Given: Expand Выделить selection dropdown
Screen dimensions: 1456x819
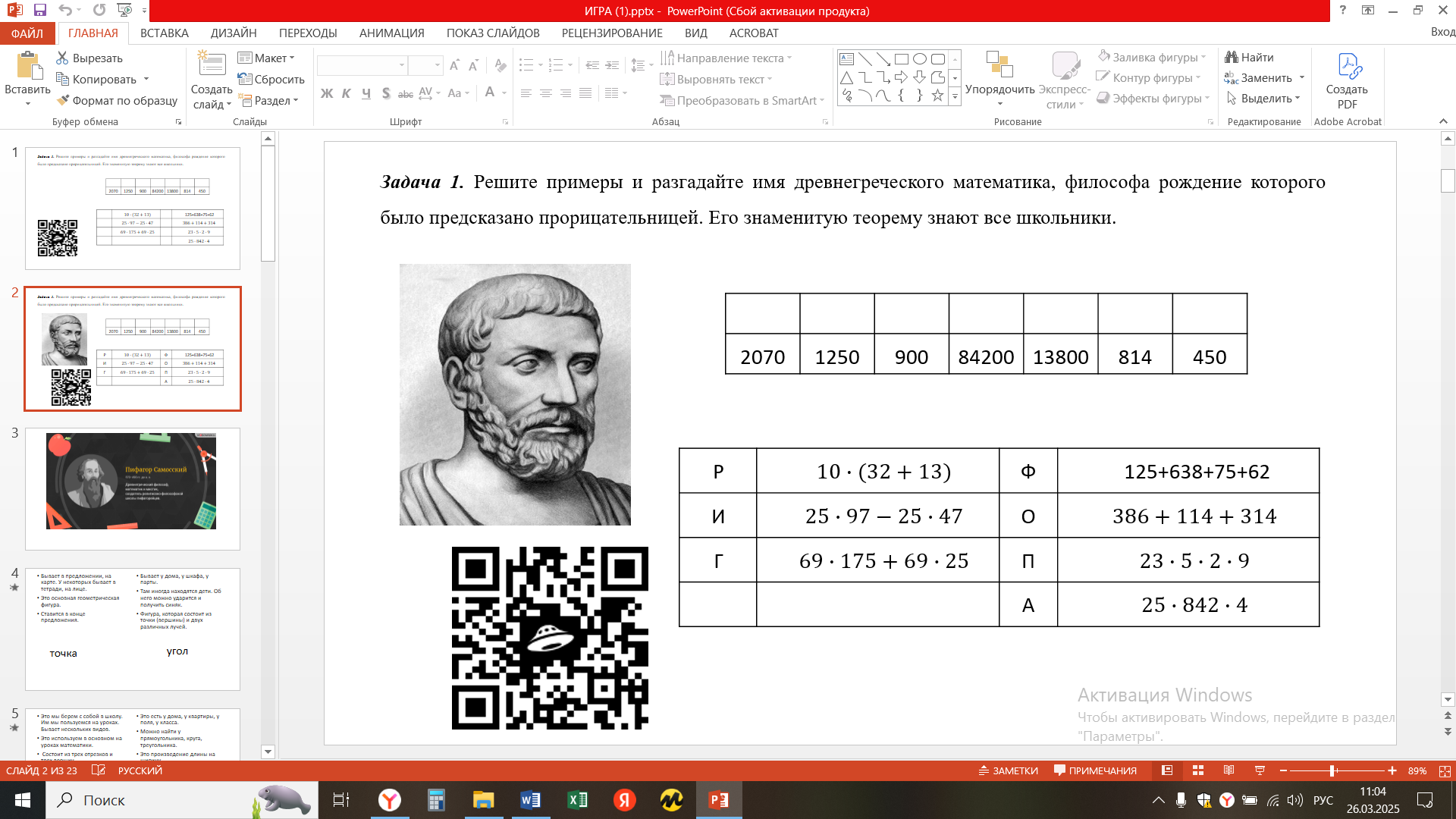Looking at the screenshot, I should pyautogui.click(x=1263, y=99).
